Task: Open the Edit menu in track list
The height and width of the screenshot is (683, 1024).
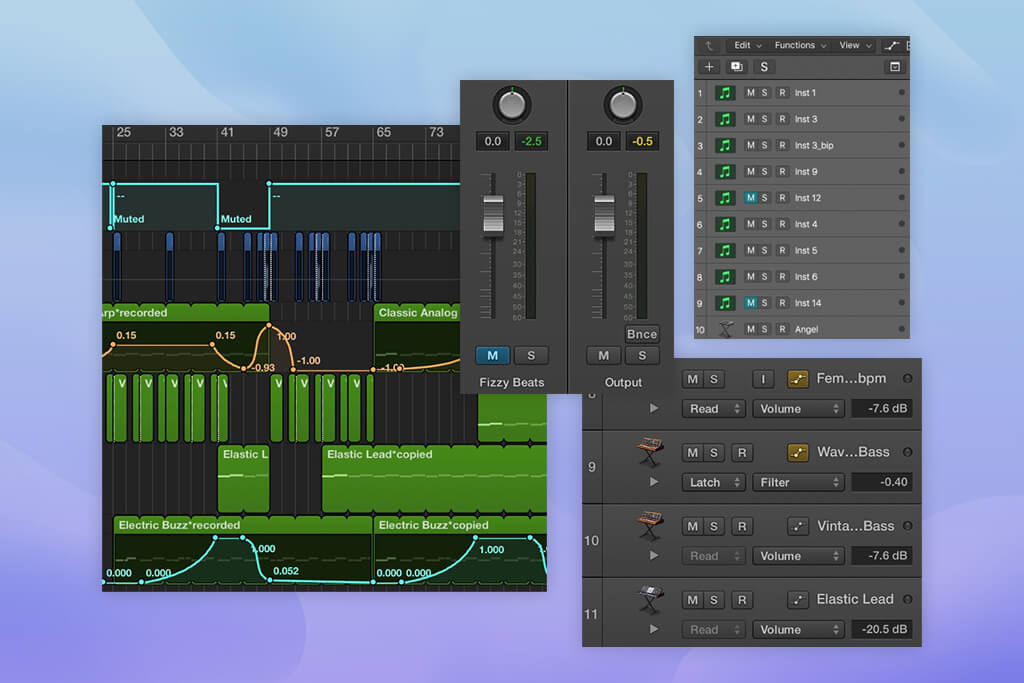Action: 747,46
